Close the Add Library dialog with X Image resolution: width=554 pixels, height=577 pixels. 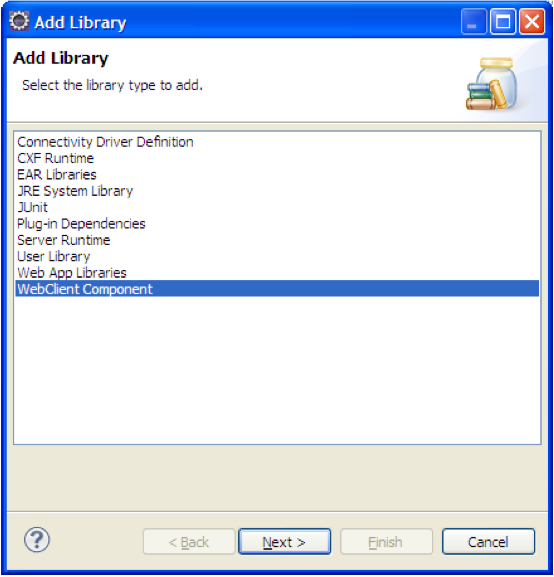[x=532, y=22]
